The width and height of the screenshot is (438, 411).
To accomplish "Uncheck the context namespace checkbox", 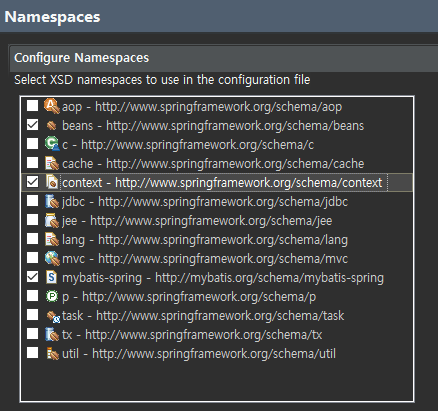I will pos(32,182).
